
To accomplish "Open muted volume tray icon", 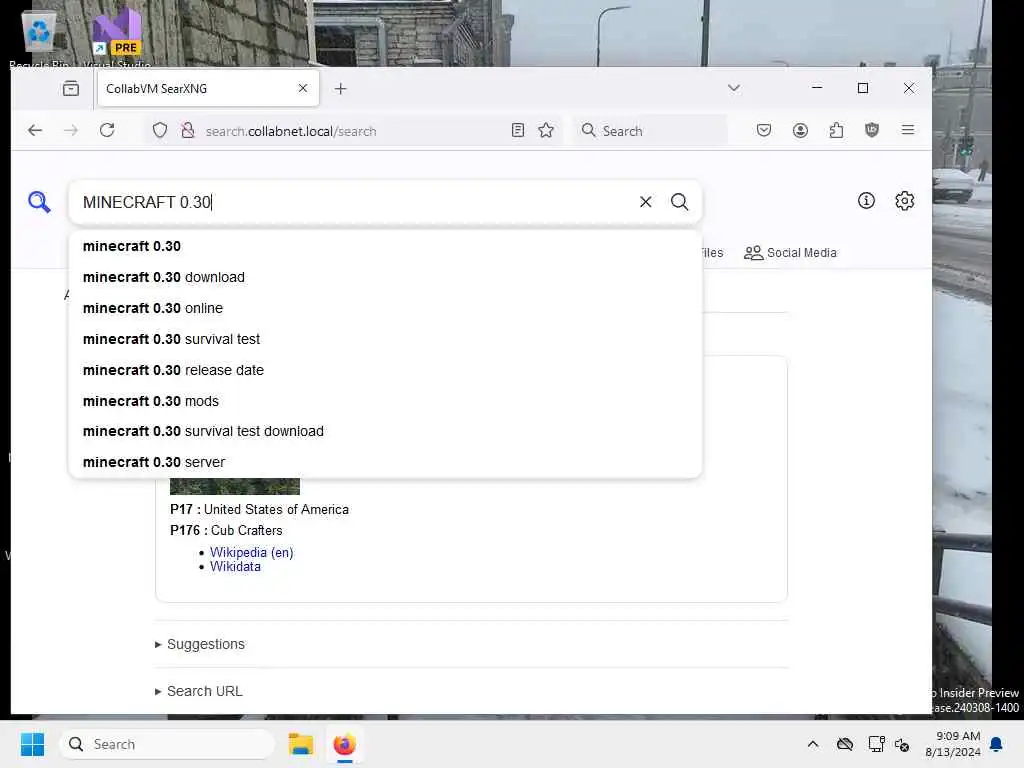I will point(903,744).
